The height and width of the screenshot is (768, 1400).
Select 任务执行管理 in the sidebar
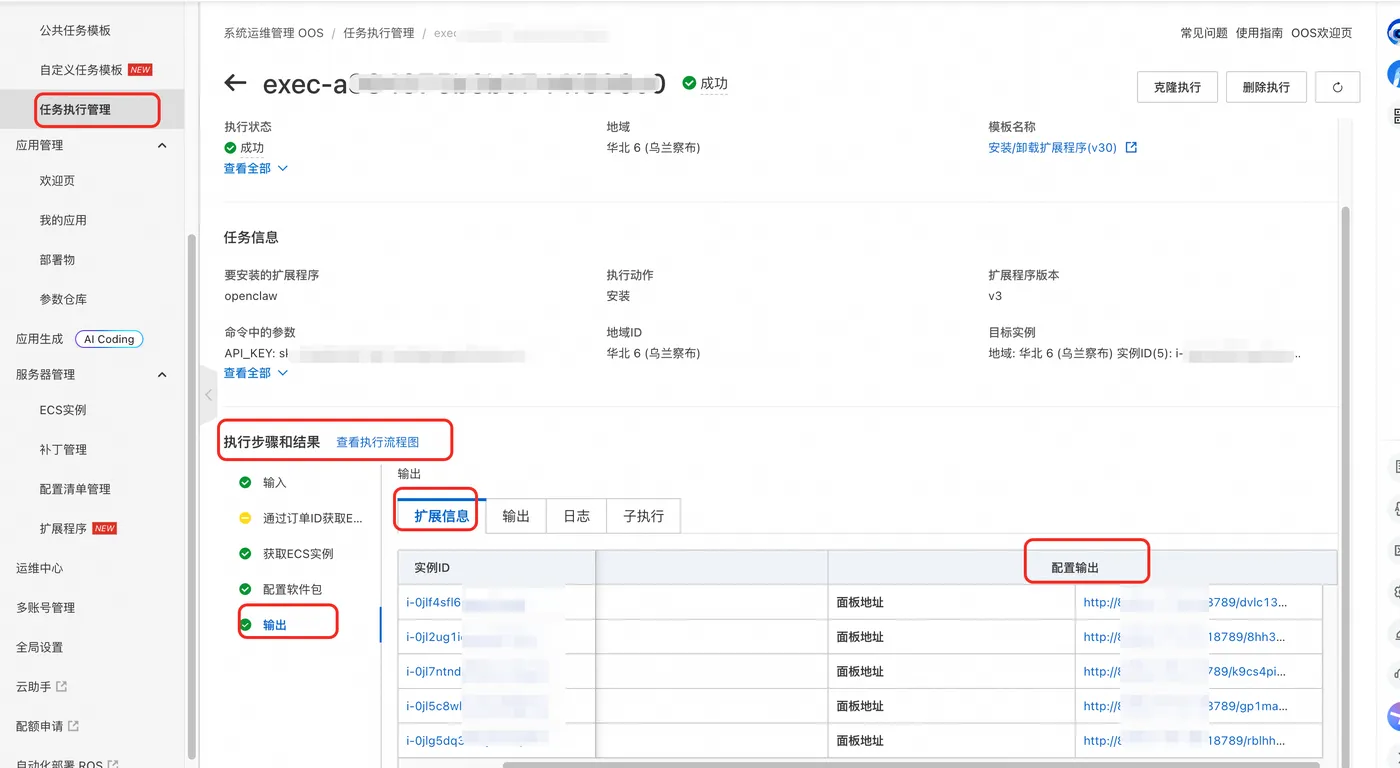[x=75, y=110]
